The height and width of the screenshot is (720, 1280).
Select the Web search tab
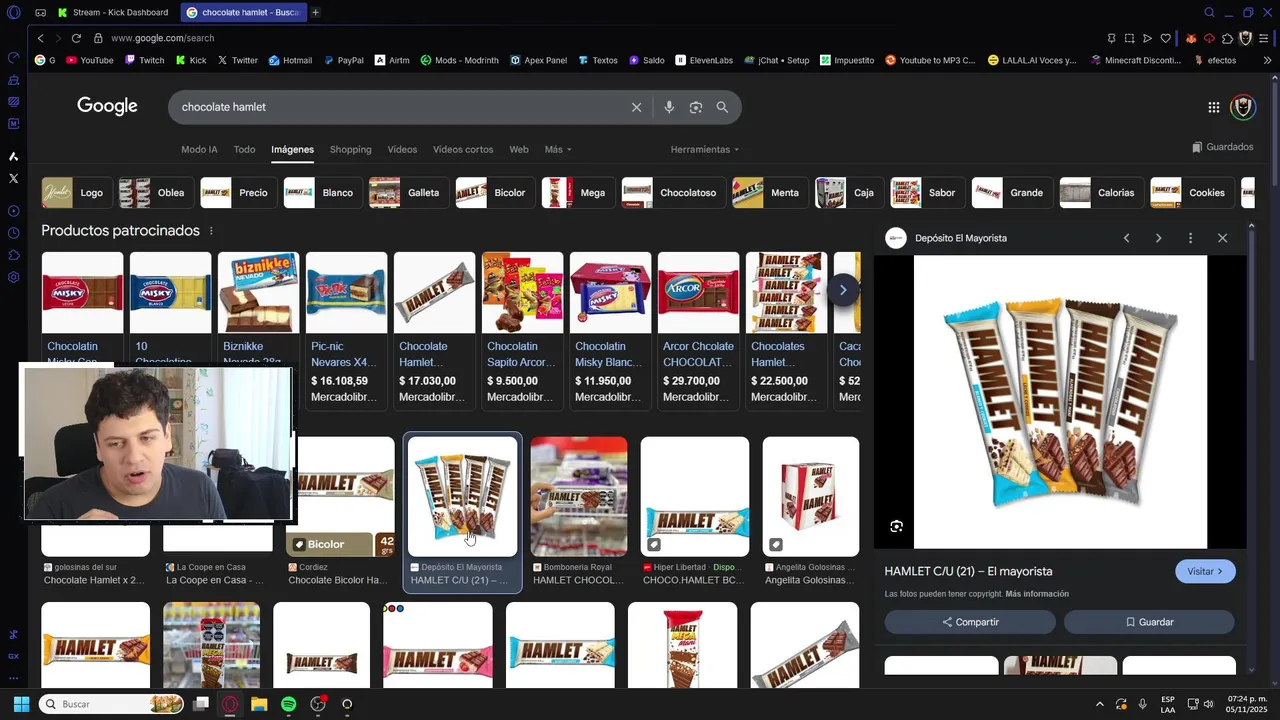pos(519,149)
